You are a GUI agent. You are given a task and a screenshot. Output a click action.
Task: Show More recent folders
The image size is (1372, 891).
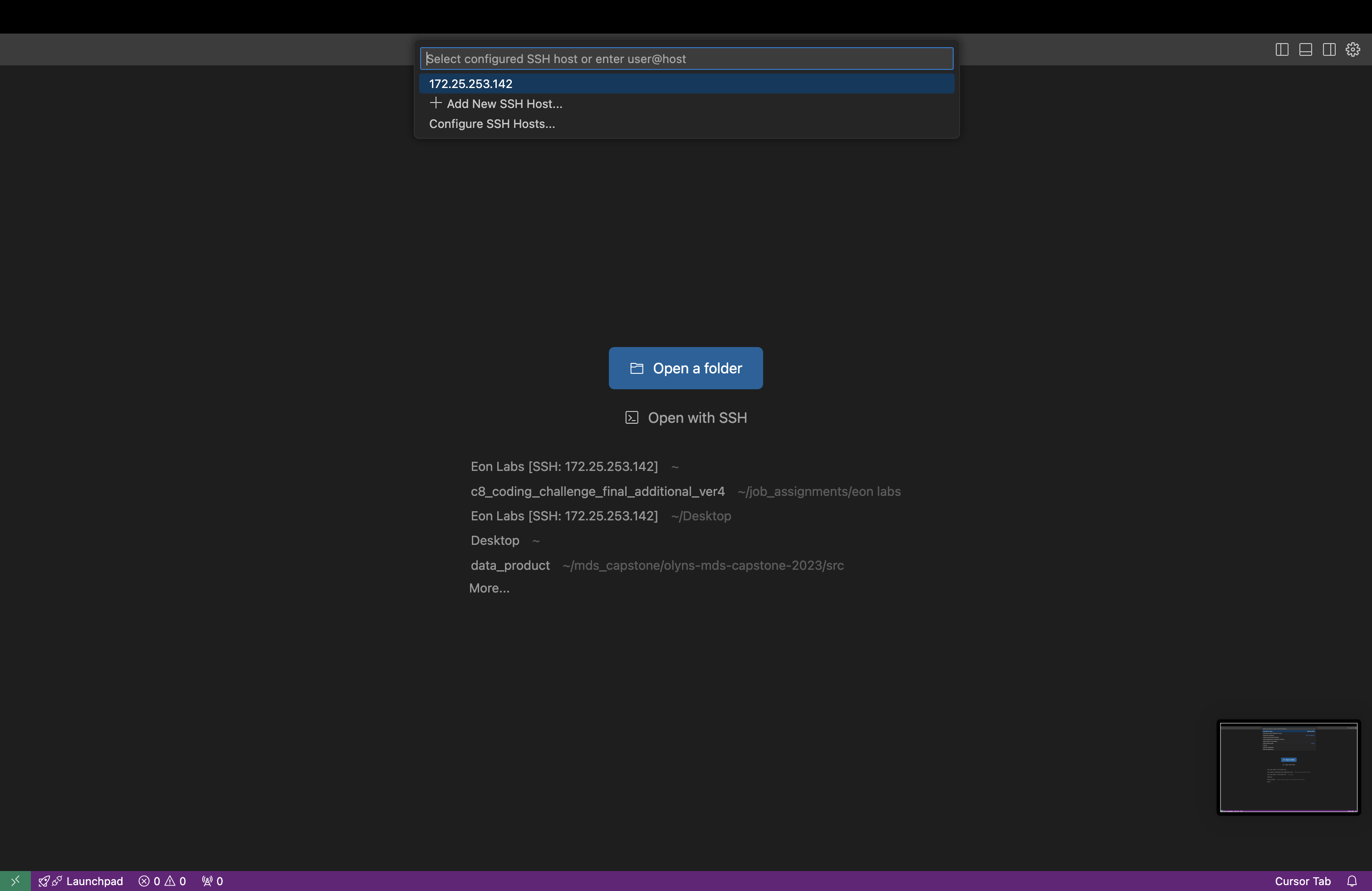[x=489, y=588]
